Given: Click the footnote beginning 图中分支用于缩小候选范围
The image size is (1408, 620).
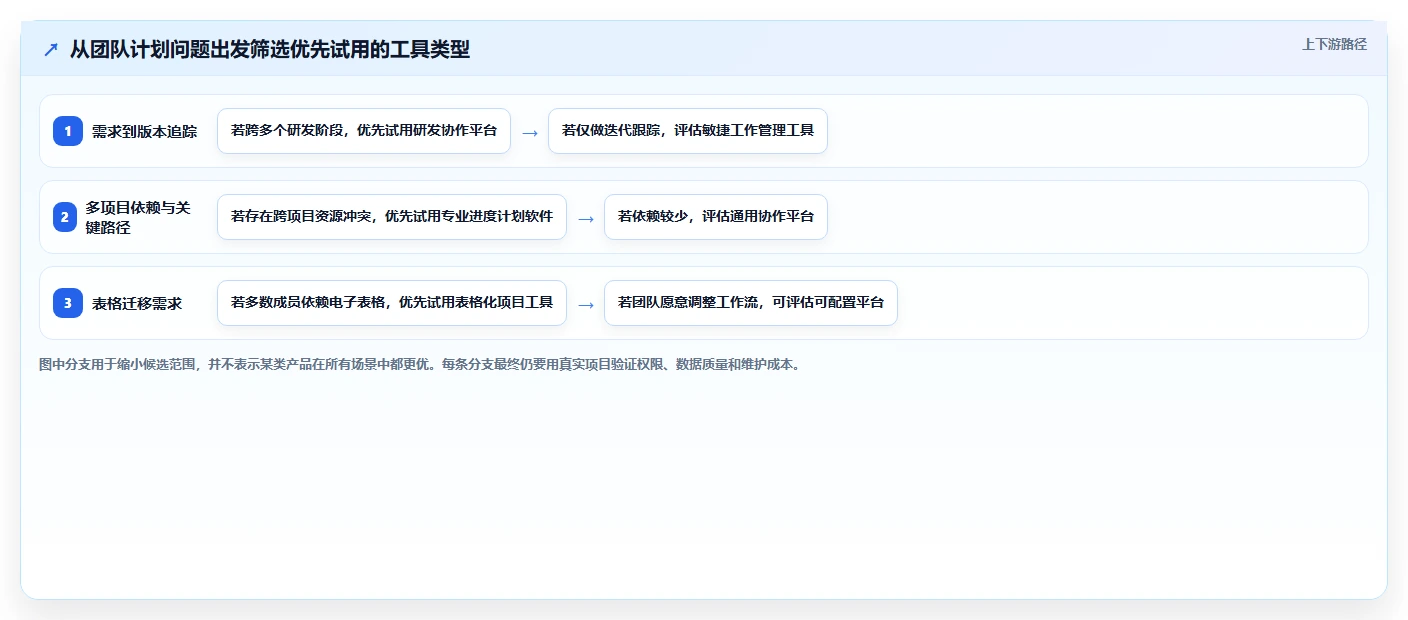Looking at the screenshot, I should pos(420,365).
